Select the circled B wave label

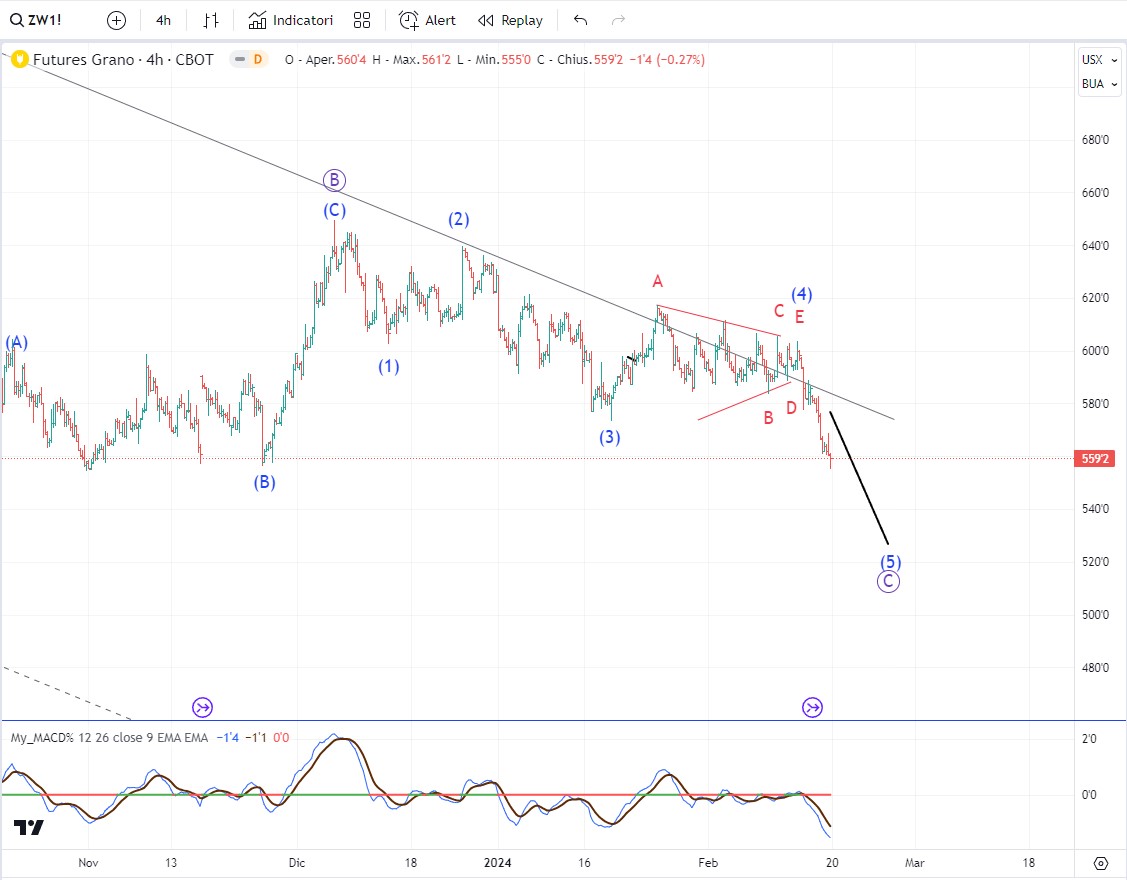[334, 180]
